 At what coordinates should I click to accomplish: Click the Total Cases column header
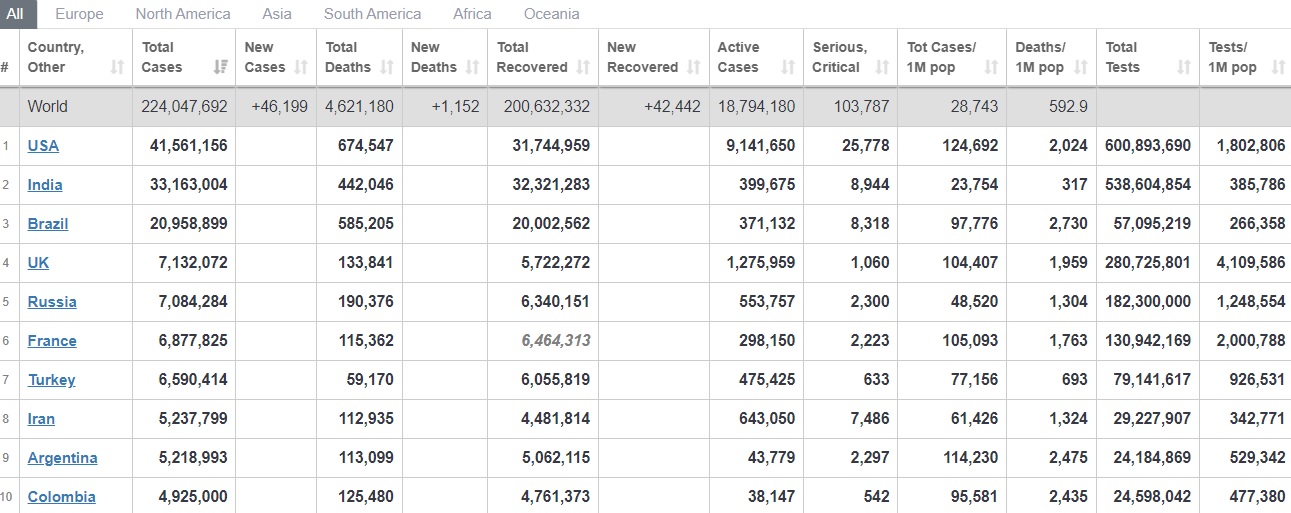click(185, 57)
